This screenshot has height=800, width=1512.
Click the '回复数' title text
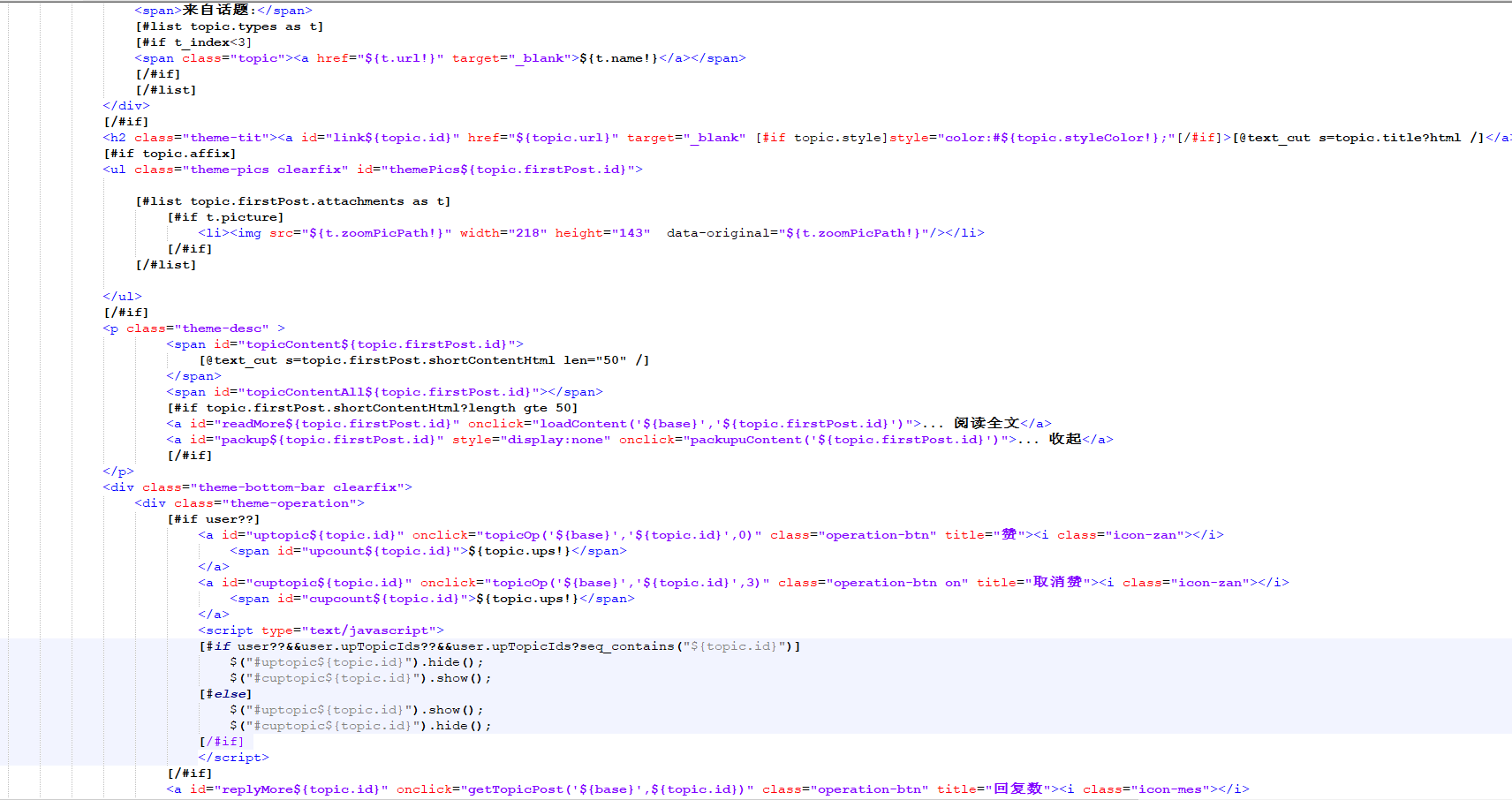1017,789
